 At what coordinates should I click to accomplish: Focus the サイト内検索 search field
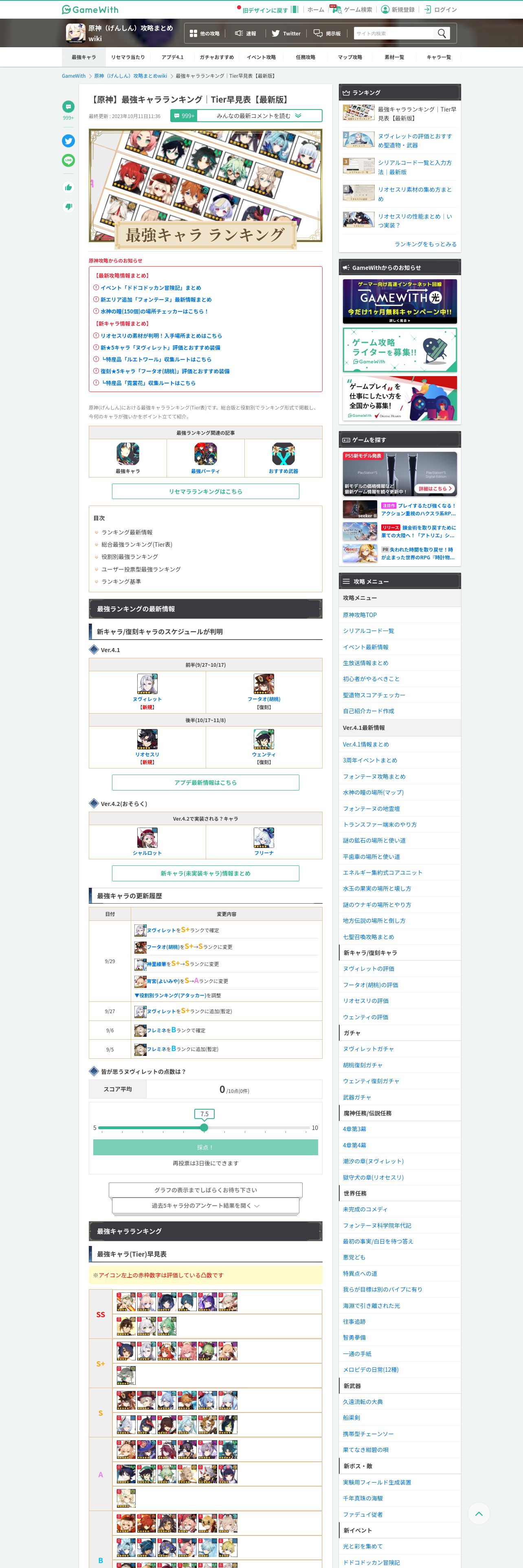pos(393,33)
